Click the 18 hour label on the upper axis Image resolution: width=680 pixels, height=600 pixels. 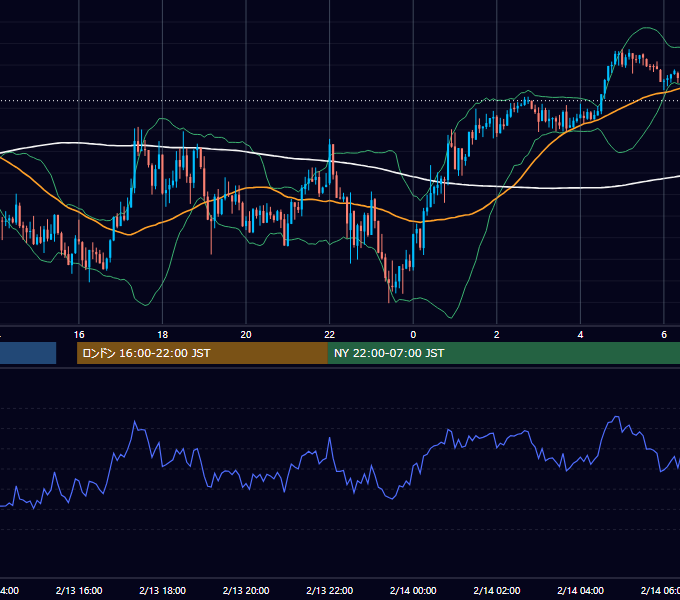pyautogui.click(x=163, y=335)
